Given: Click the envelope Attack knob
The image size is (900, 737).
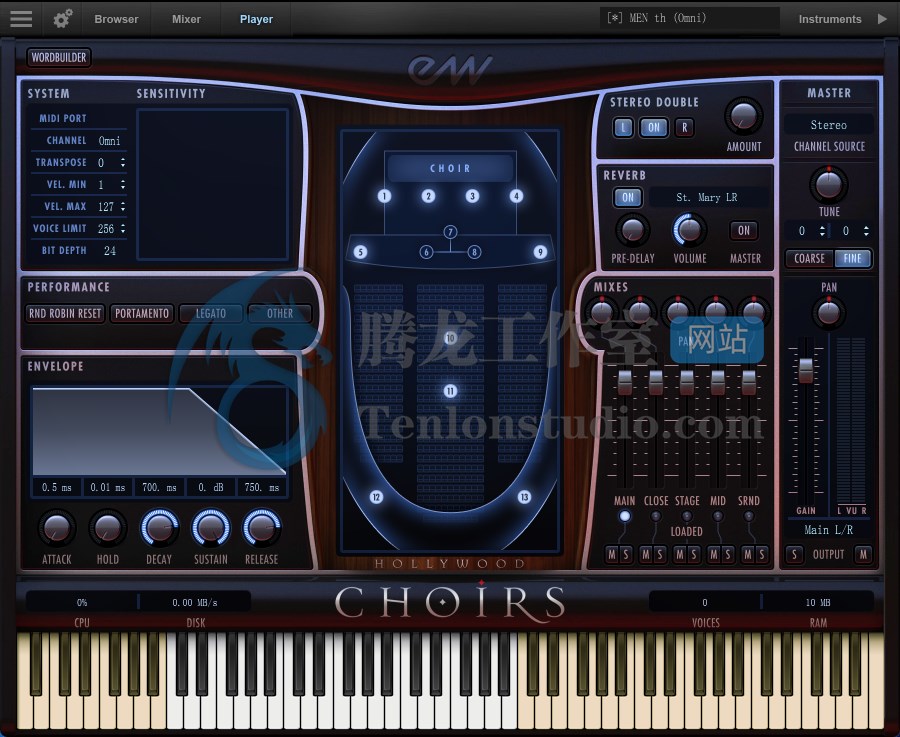Looking at the screenshot, I should 56,528.
